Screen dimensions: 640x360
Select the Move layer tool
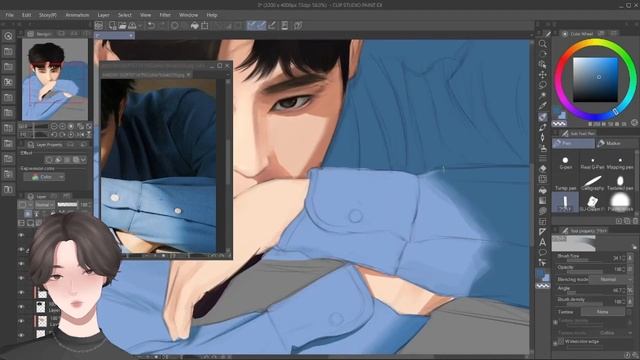pos(542,75)
